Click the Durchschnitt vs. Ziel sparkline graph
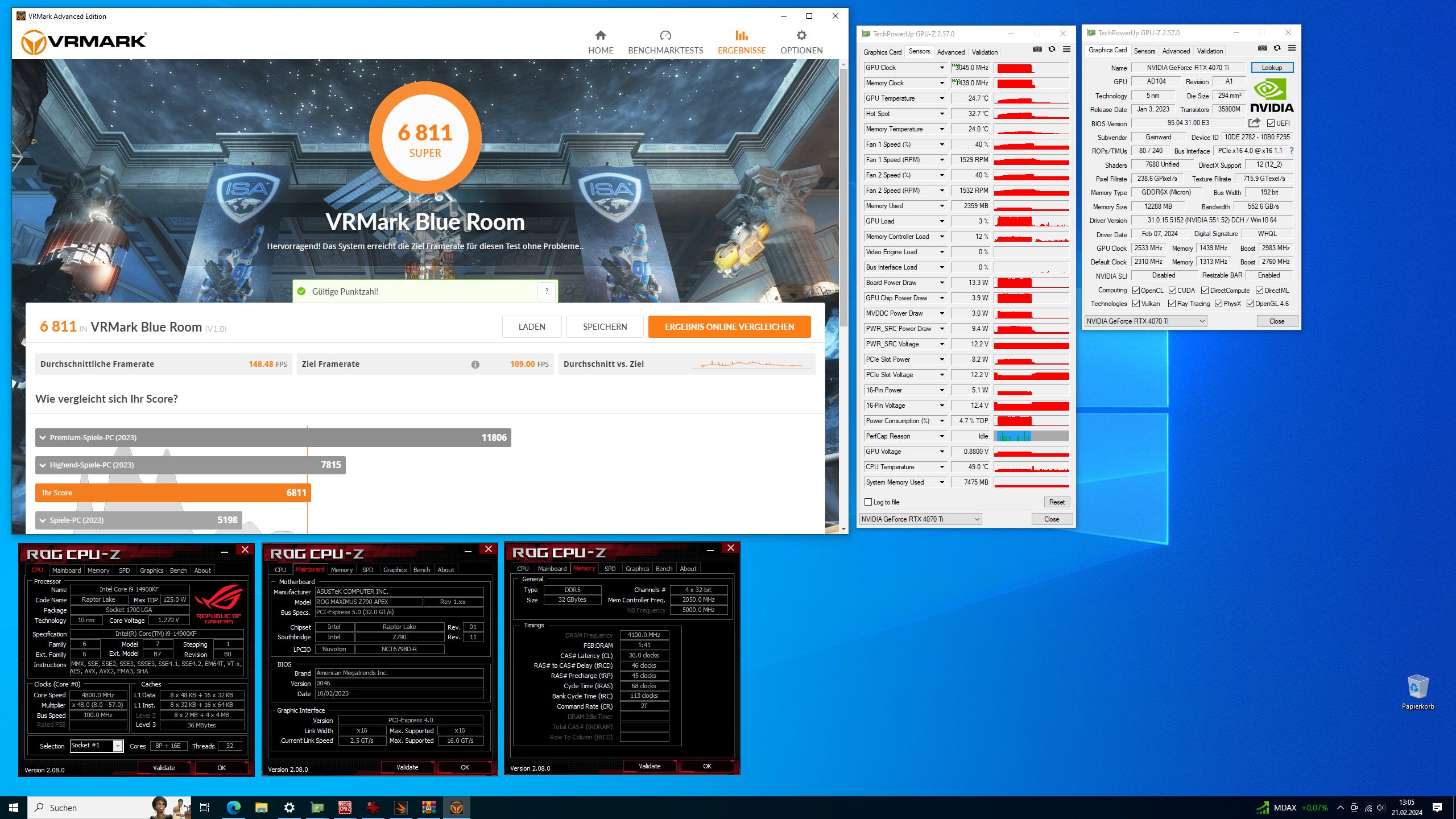This screenshot has width=1456, height=819. (x=752, y=364)
